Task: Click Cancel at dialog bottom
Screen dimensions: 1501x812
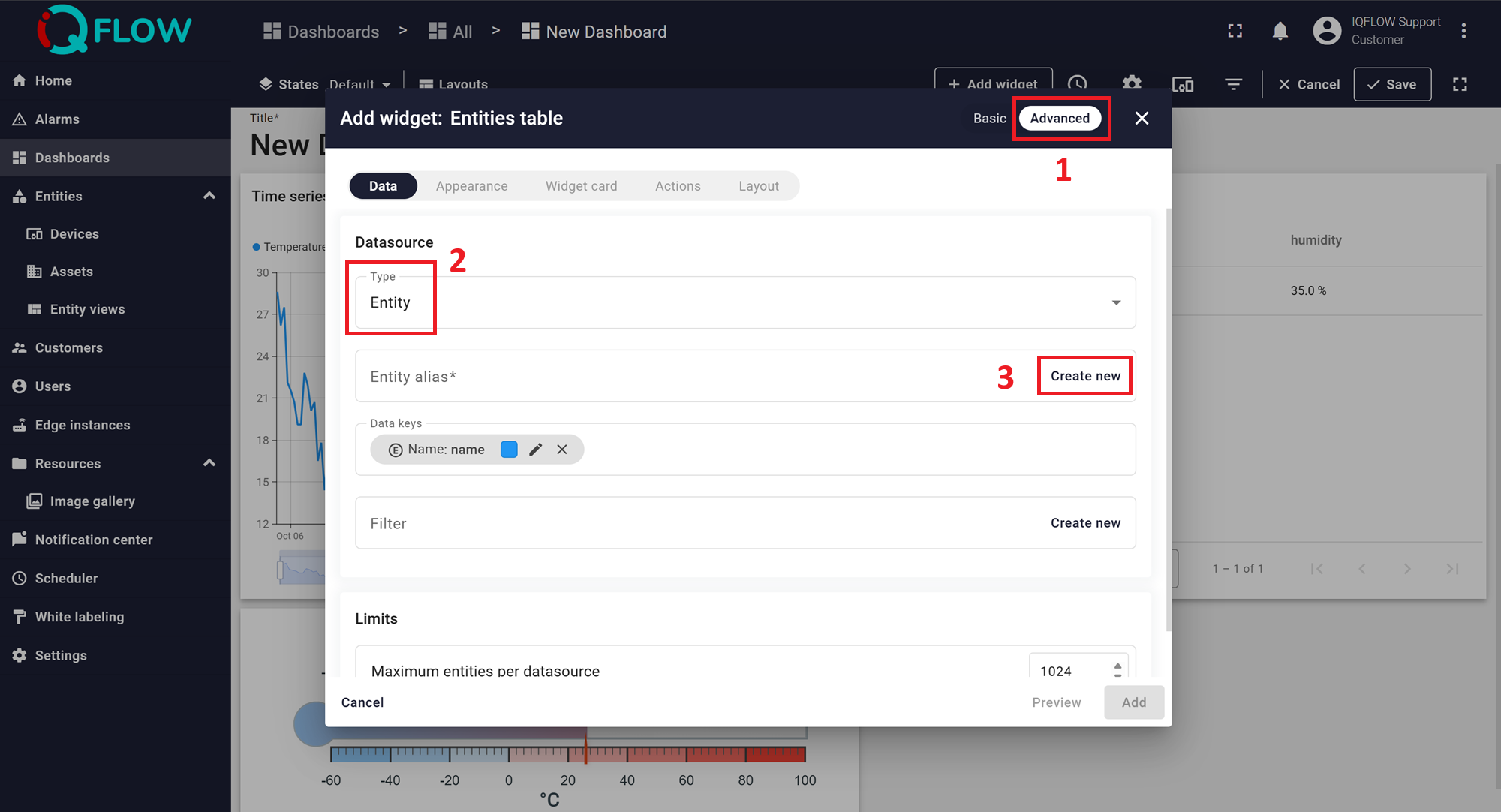Action: coord(362,702)
